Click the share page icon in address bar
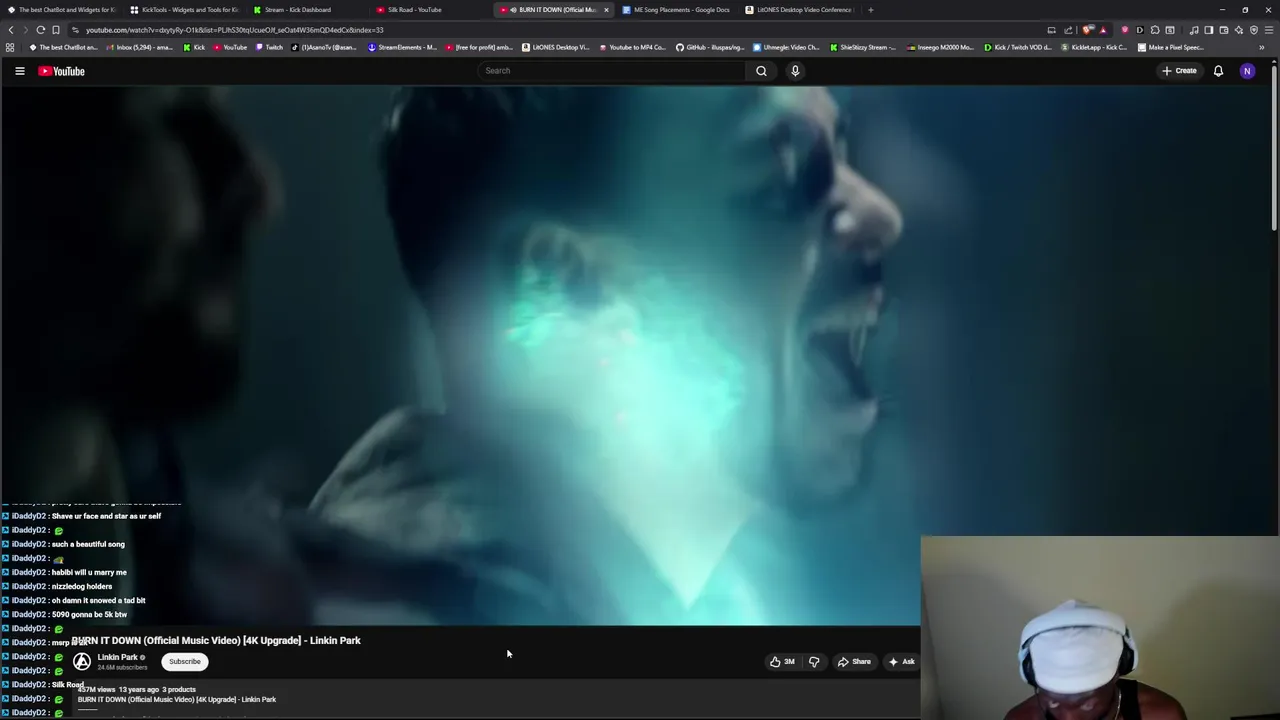The image size is (1280, 720). tap(1068, 30)
